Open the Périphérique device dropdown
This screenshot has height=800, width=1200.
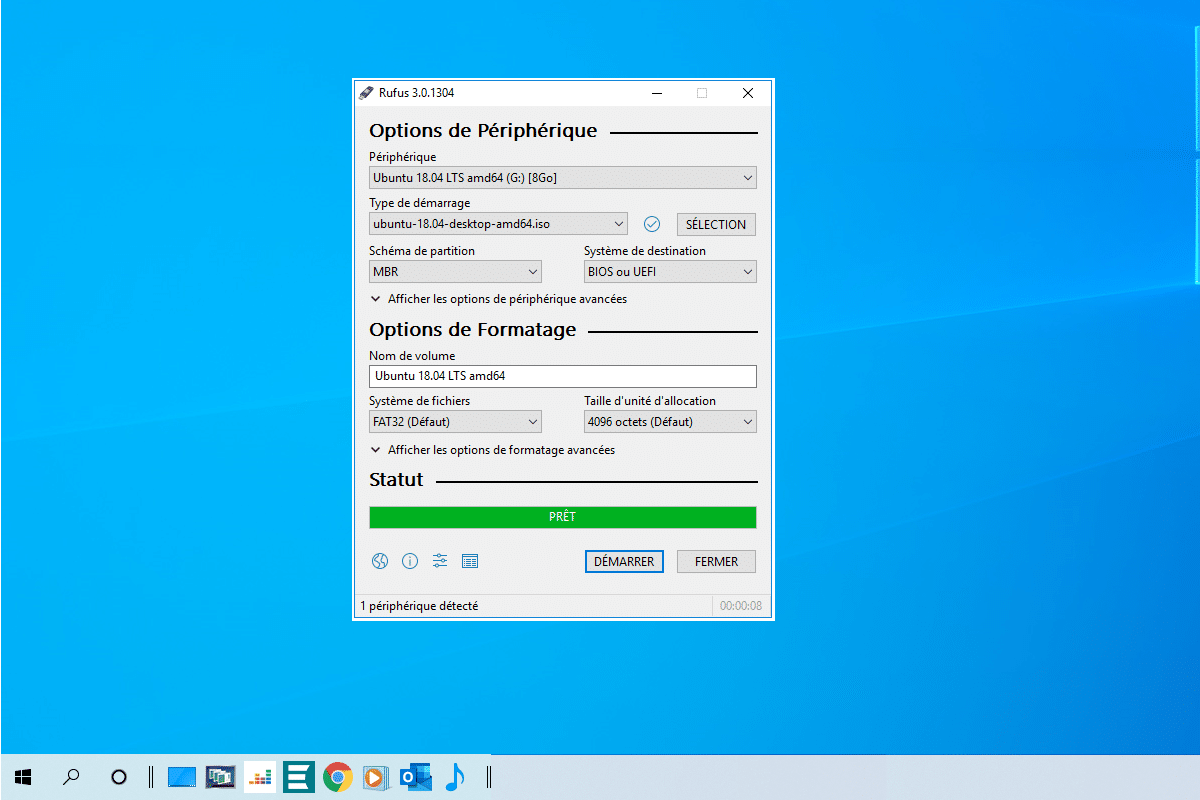coord(563,178)
